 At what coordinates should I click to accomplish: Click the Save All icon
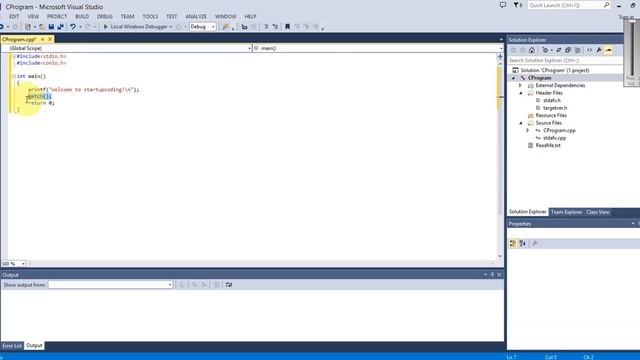60,27
